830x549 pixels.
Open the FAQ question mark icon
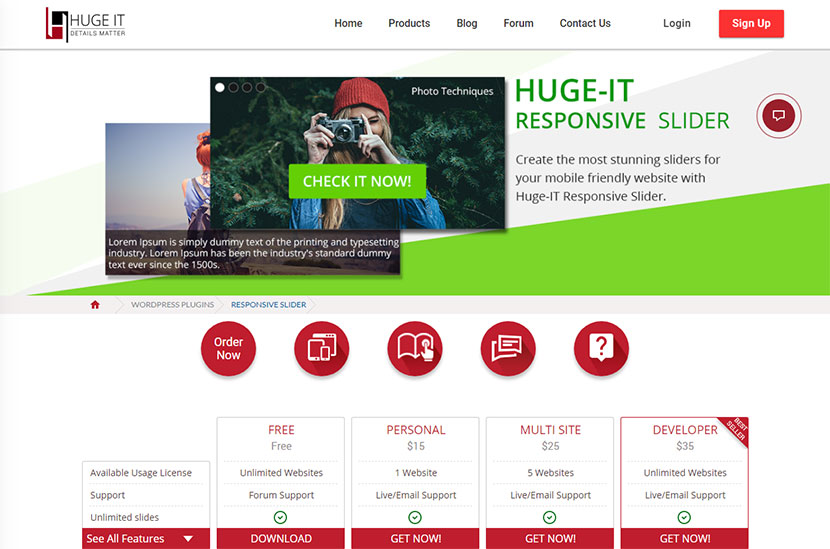pos(601,348)
